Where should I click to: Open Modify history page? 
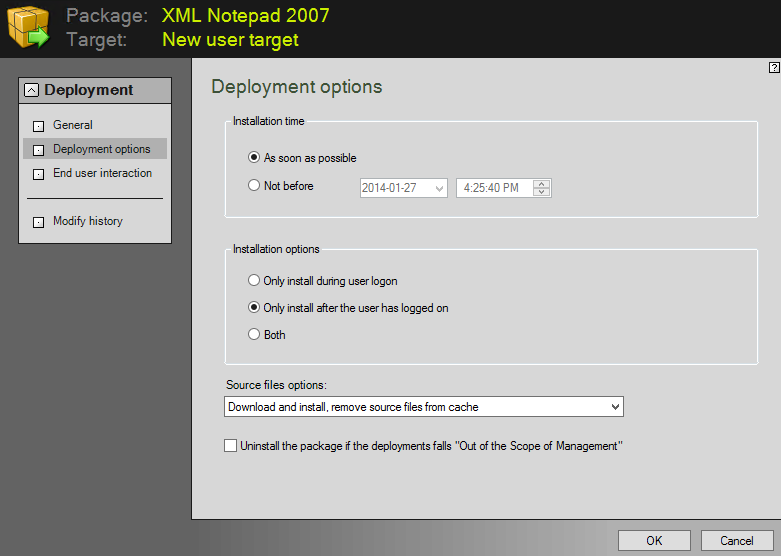point(88,221)
